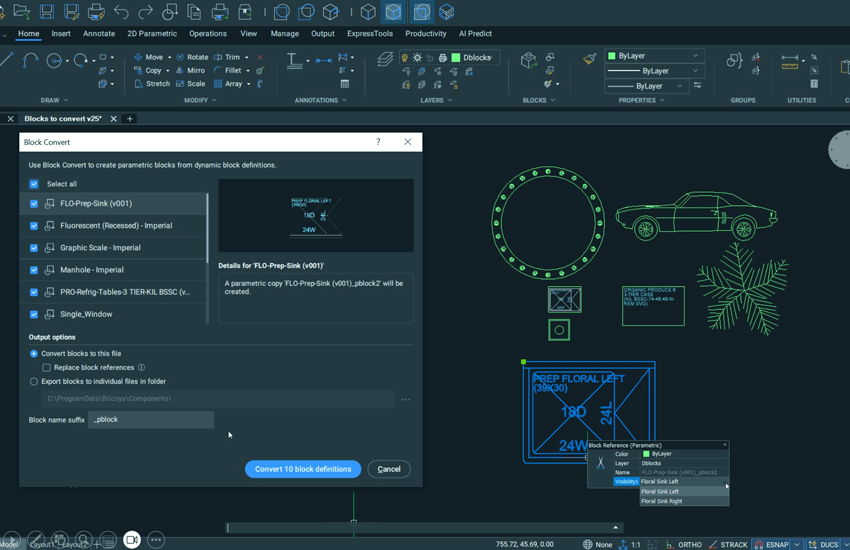Click the linear Dimension tool icon
Screen dimensions: 850x550
tap(324, 61)
